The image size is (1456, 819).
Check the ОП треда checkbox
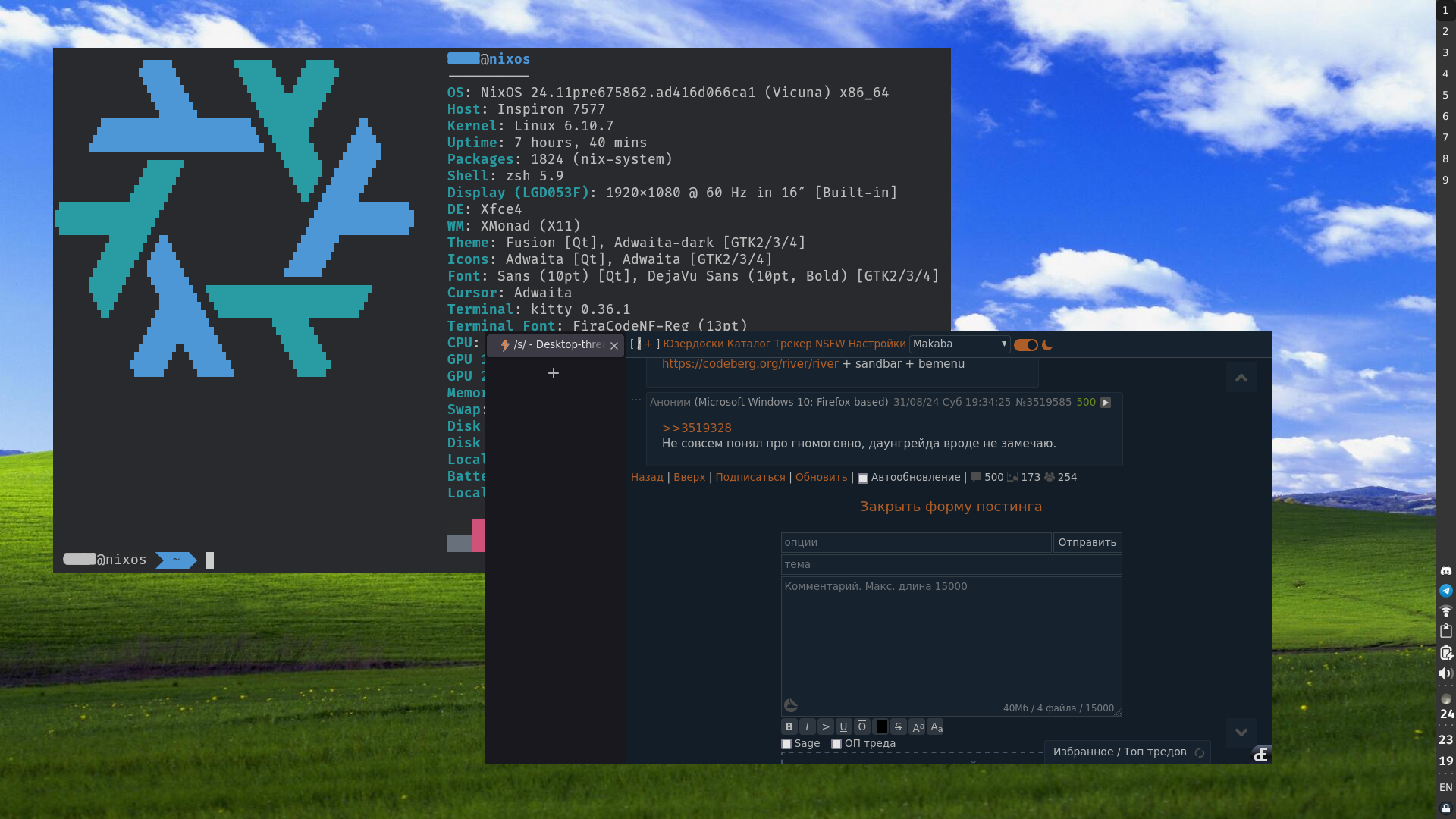pos(836,744)
